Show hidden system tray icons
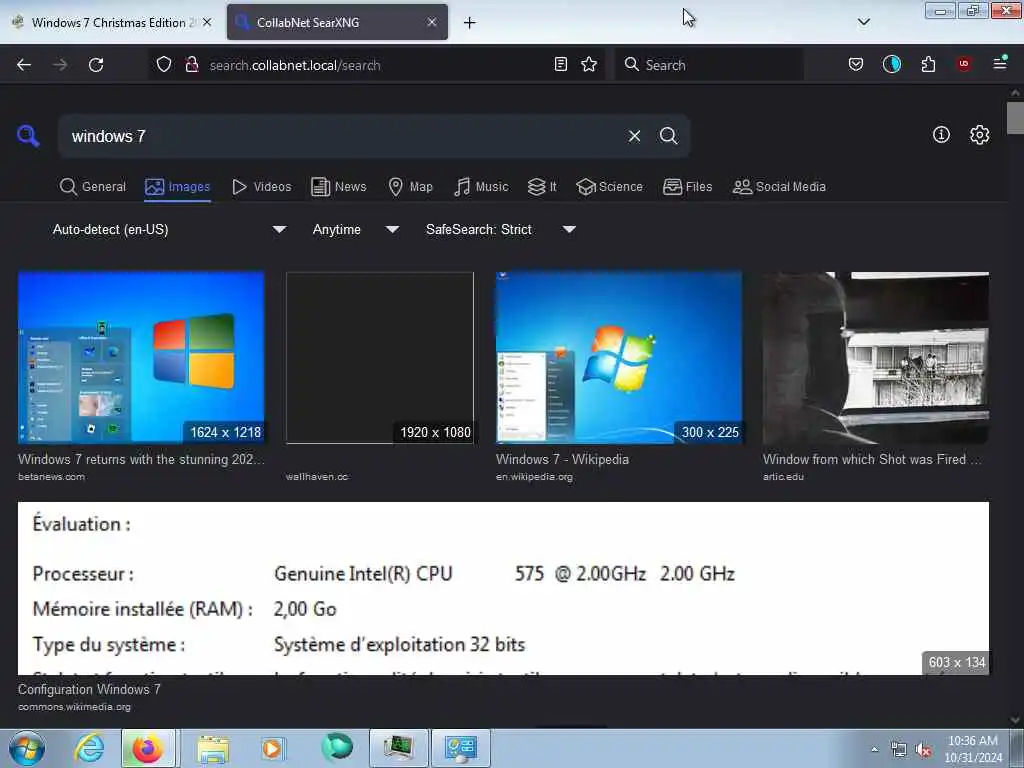The height and width of the screenshot is (768, 1024). (x=874, y=750)
